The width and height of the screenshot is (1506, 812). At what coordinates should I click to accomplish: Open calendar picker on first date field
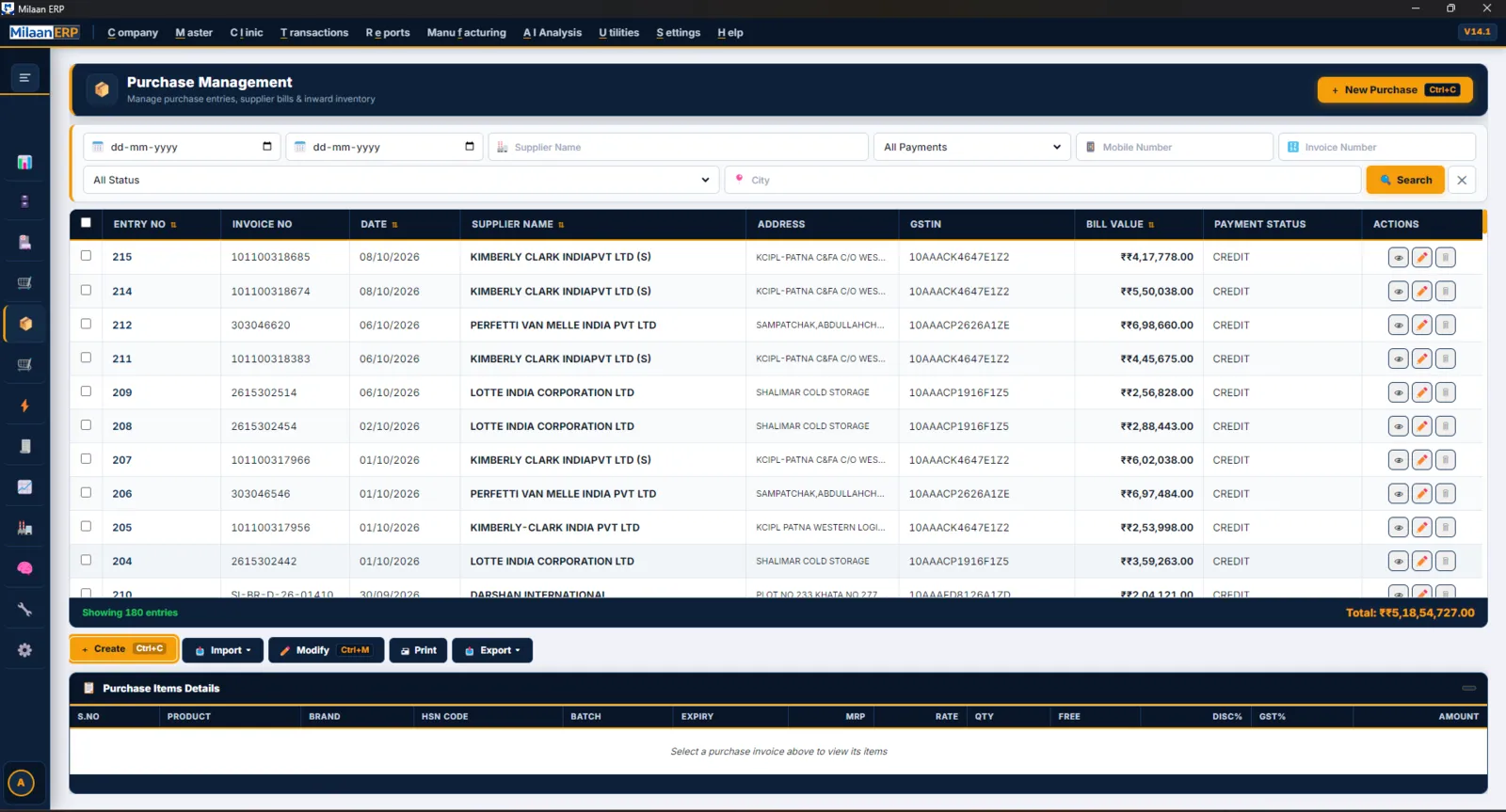[267, 147]
